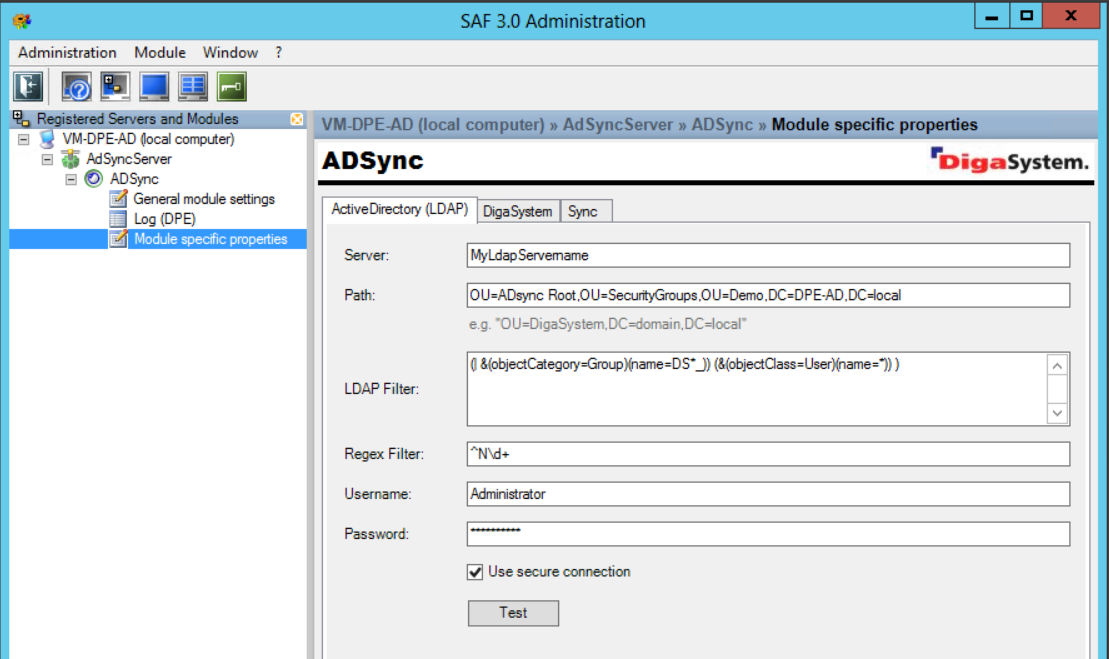Switch to the Sync tab
Viewport: 1109px width, 659px height.
[x=583, y=211]
